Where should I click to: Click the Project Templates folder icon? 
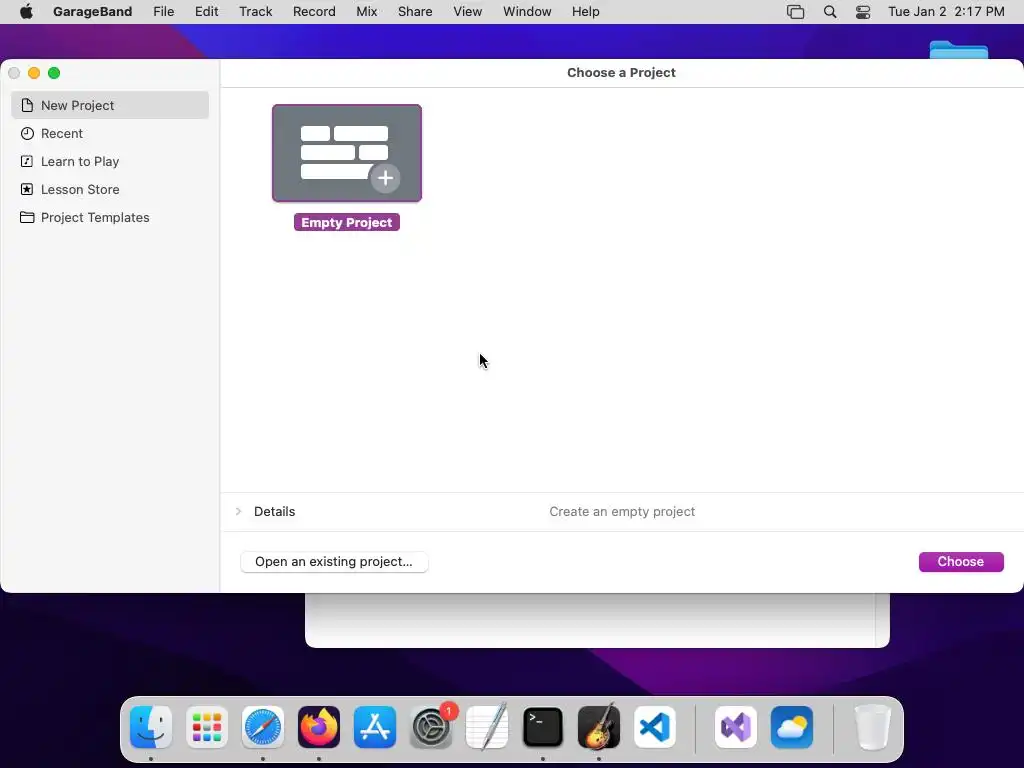tap(27, 217)
